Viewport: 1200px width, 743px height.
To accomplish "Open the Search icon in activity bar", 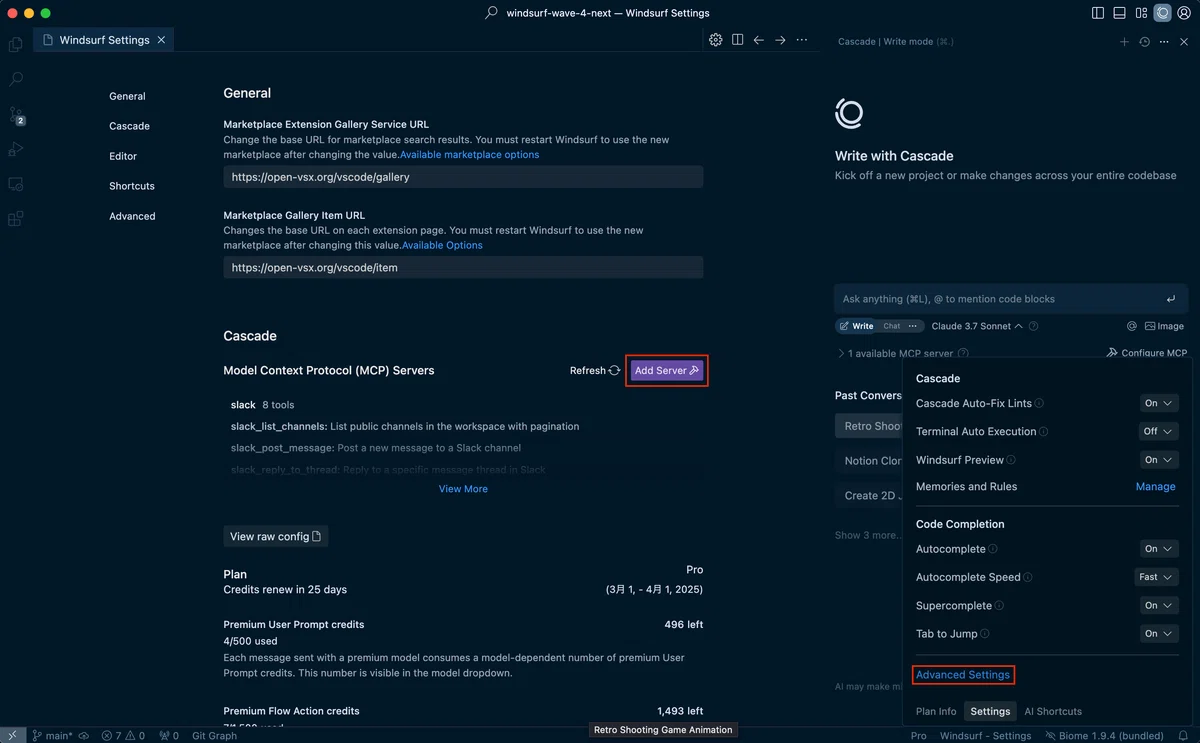I will pyautogui.click(x=15, y=79).
